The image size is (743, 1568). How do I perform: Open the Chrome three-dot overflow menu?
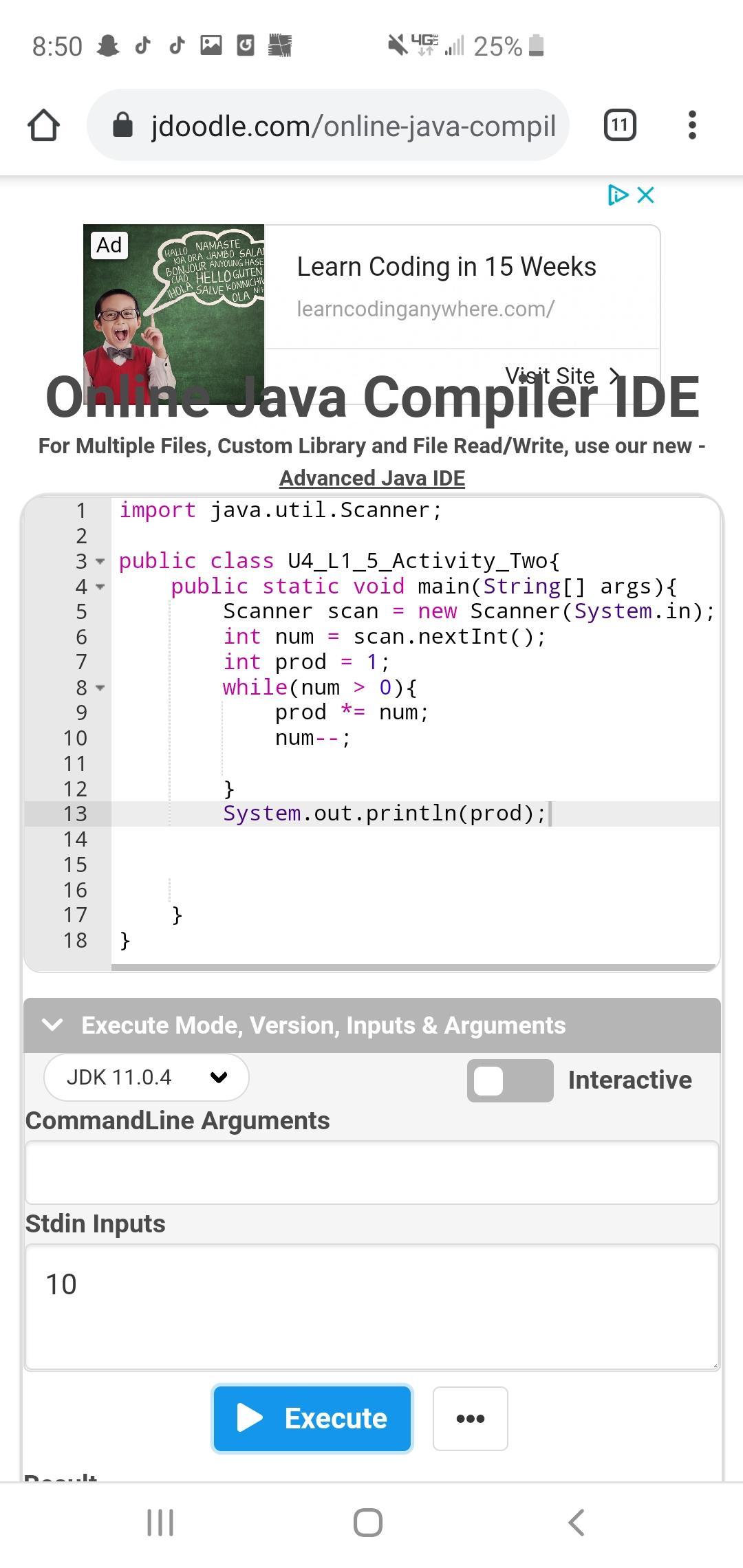[692, 125]
